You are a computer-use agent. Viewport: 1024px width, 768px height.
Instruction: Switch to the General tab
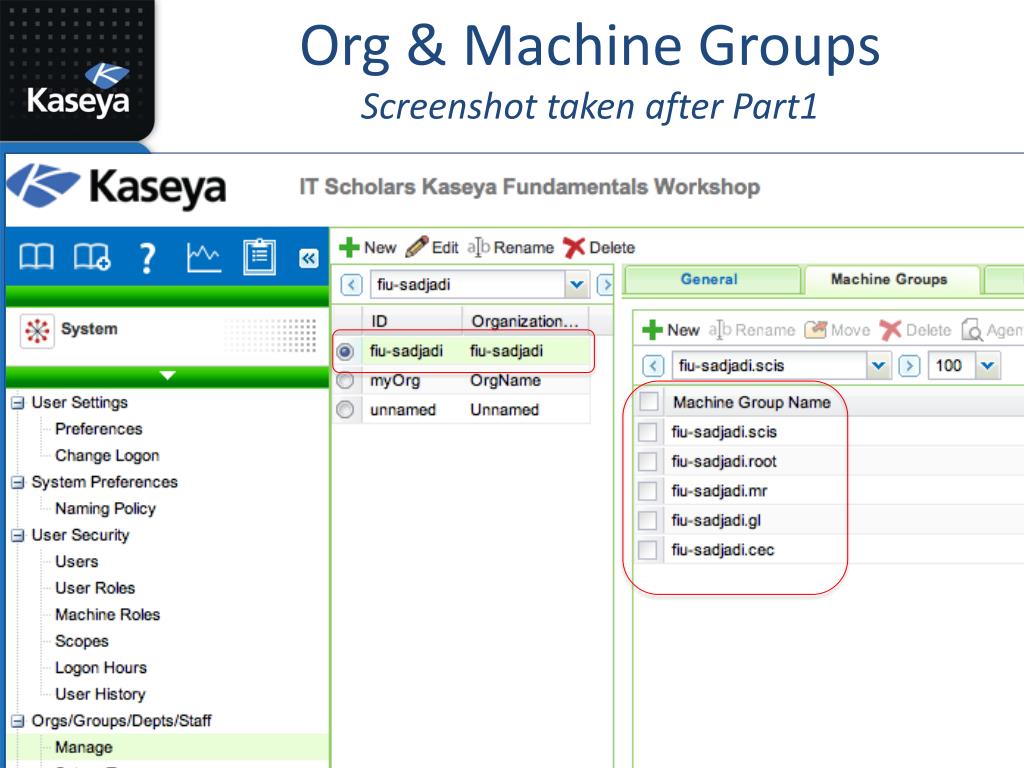click(x=711, y=280)
